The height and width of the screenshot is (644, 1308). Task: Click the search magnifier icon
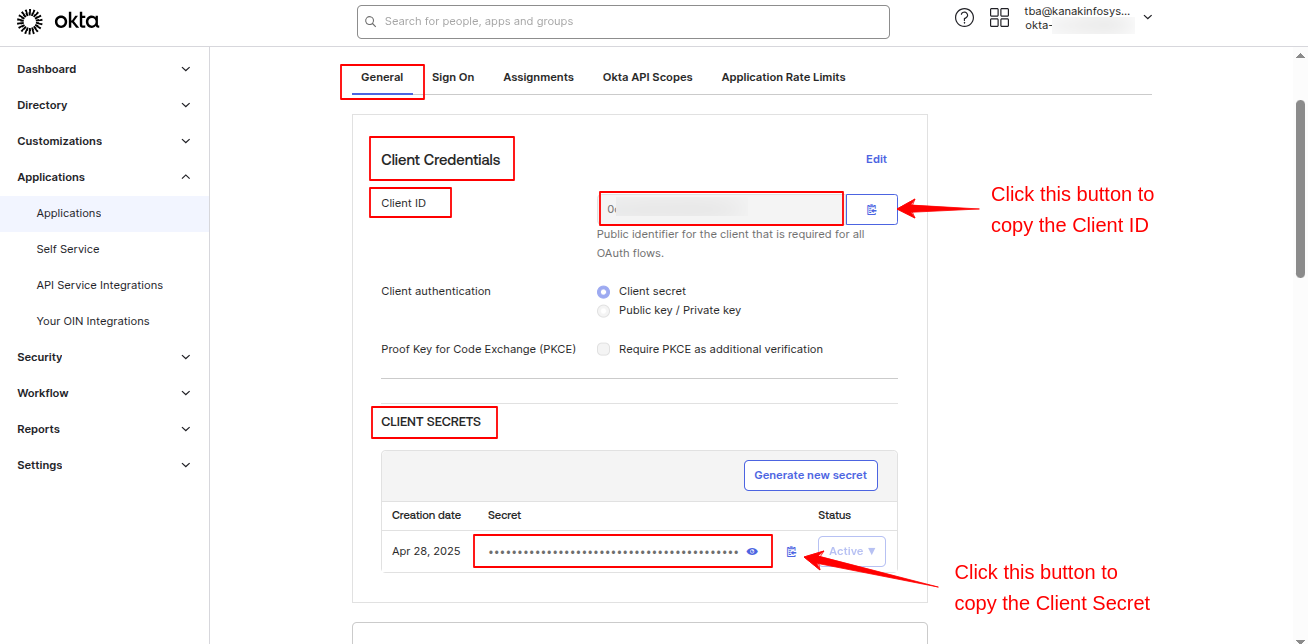371,21
